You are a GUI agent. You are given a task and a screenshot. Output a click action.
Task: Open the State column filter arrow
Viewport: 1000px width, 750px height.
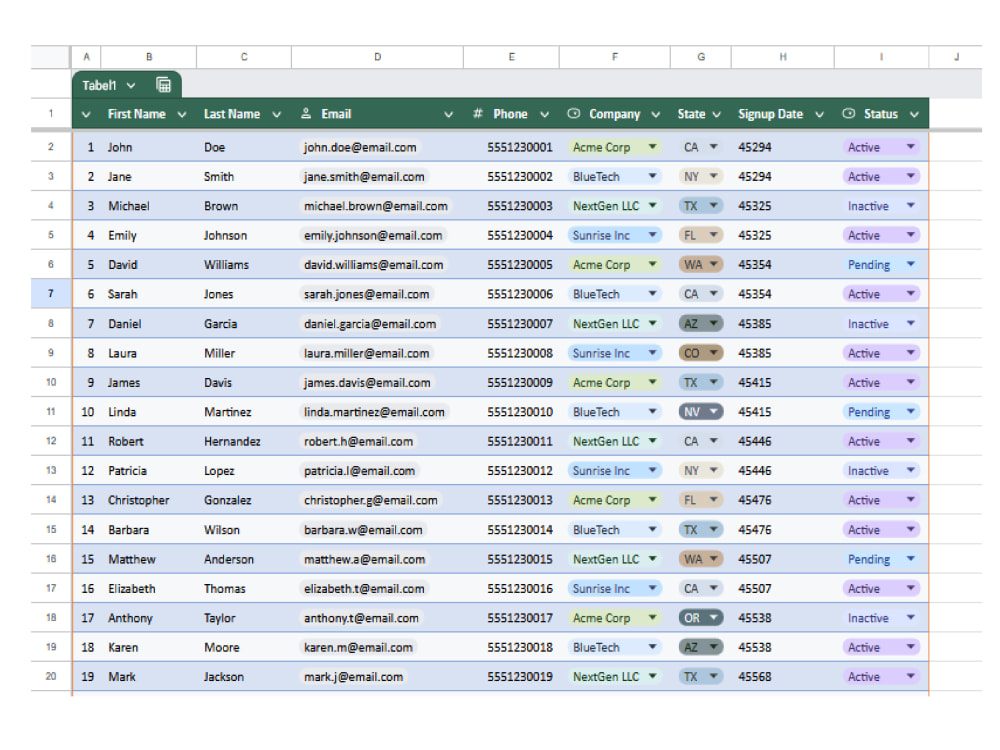[x=717, y=115]
